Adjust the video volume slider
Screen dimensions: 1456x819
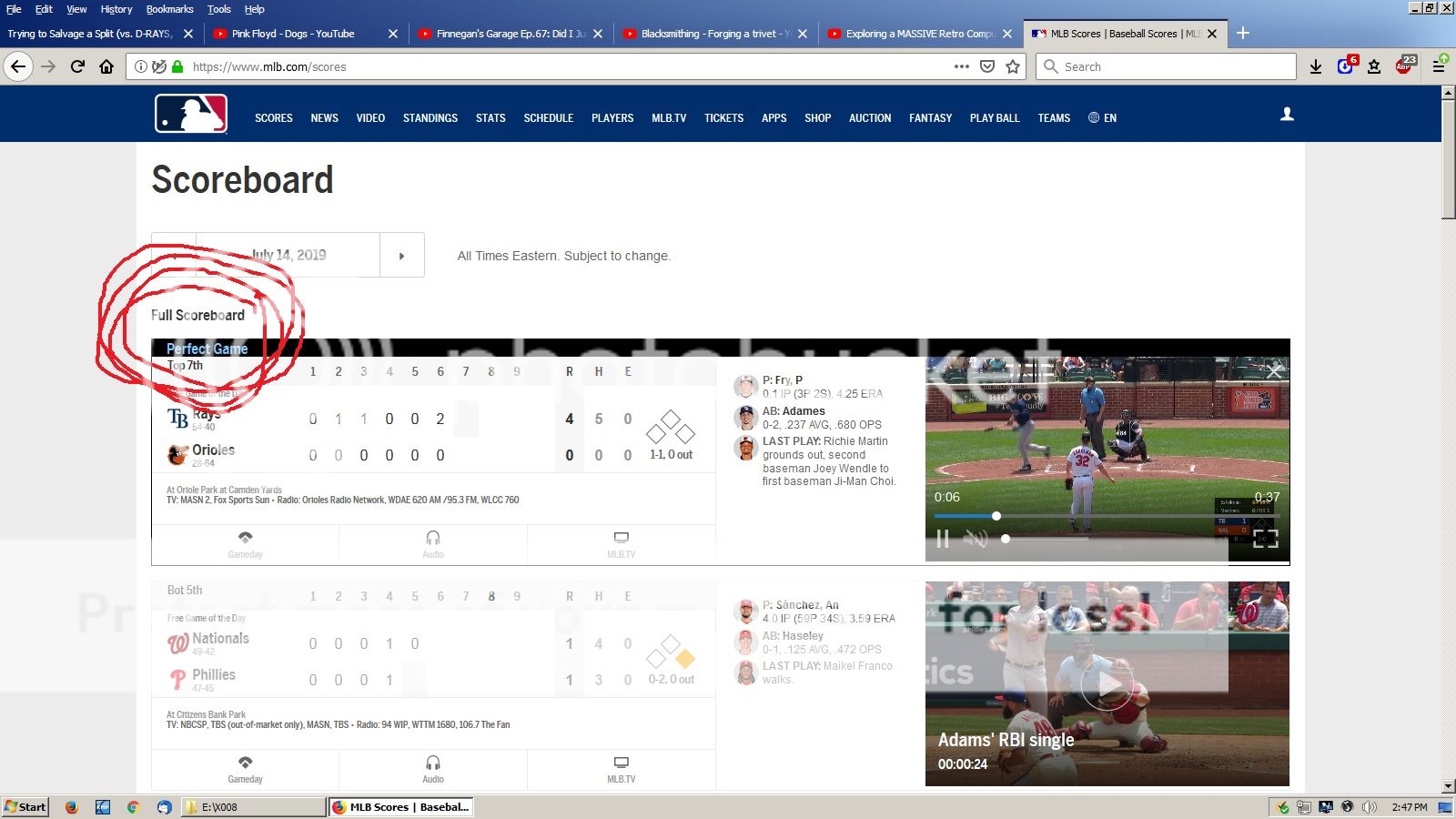(1045, 539)
